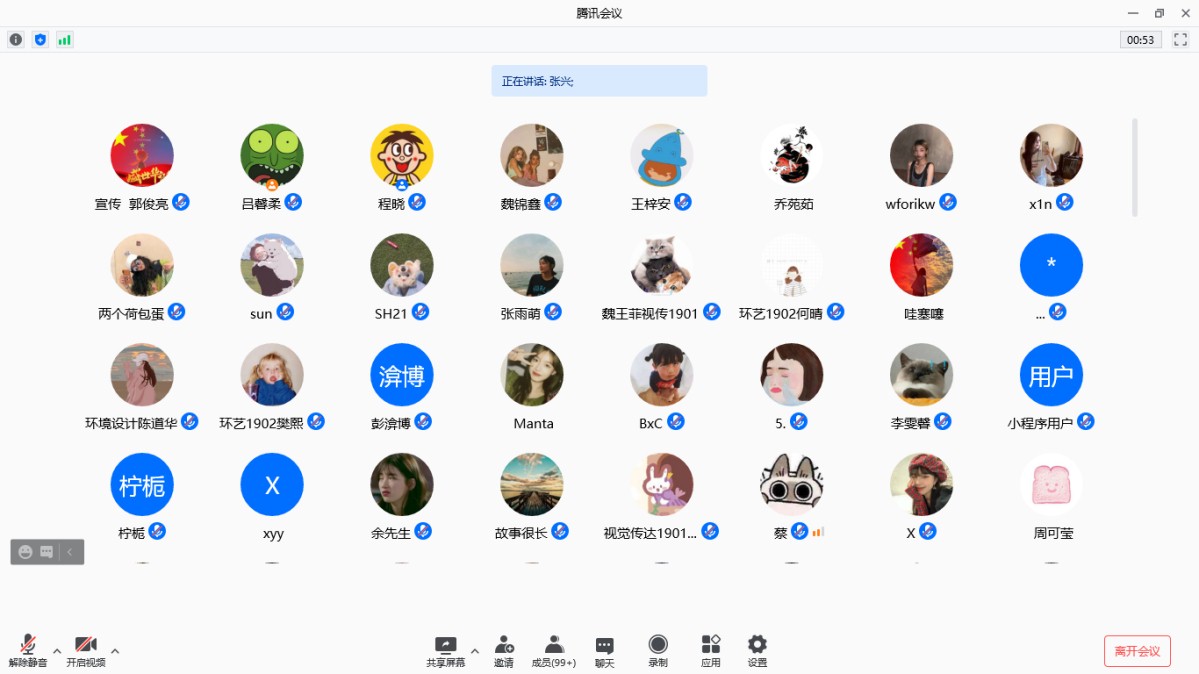This screenshot has width=1199, height=674.
Task: Open the 邀请 invite icon
Action: pyautogui.click(x=504, y=651)
